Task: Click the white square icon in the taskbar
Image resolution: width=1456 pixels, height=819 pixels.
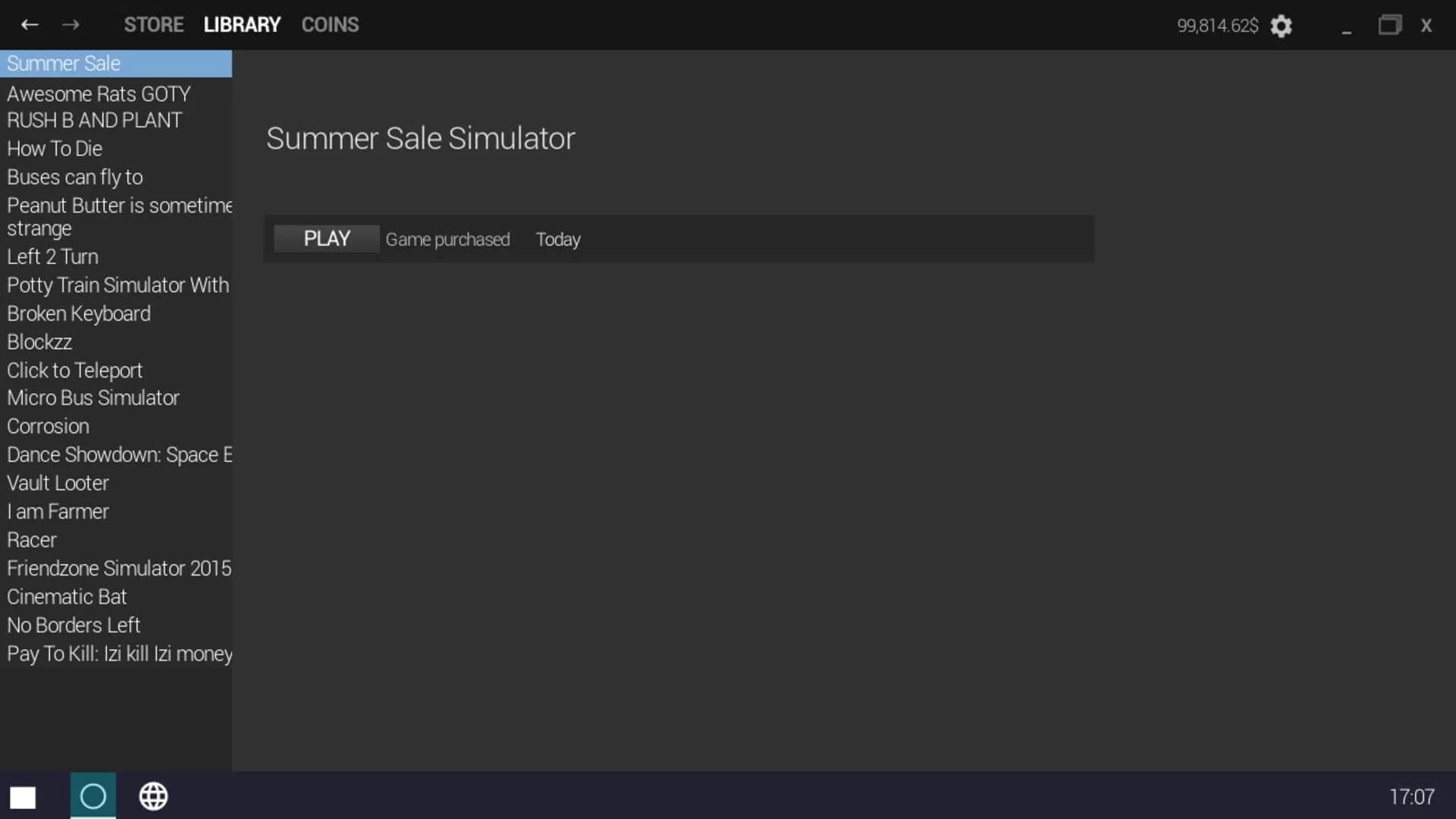Action: [22, 797]
